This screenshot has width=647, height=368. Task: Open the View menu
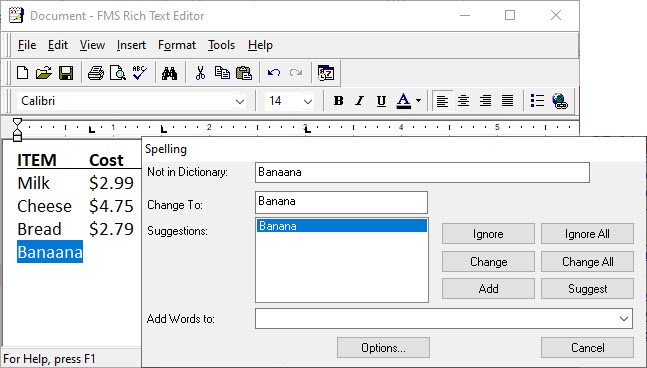click(92, 45)
